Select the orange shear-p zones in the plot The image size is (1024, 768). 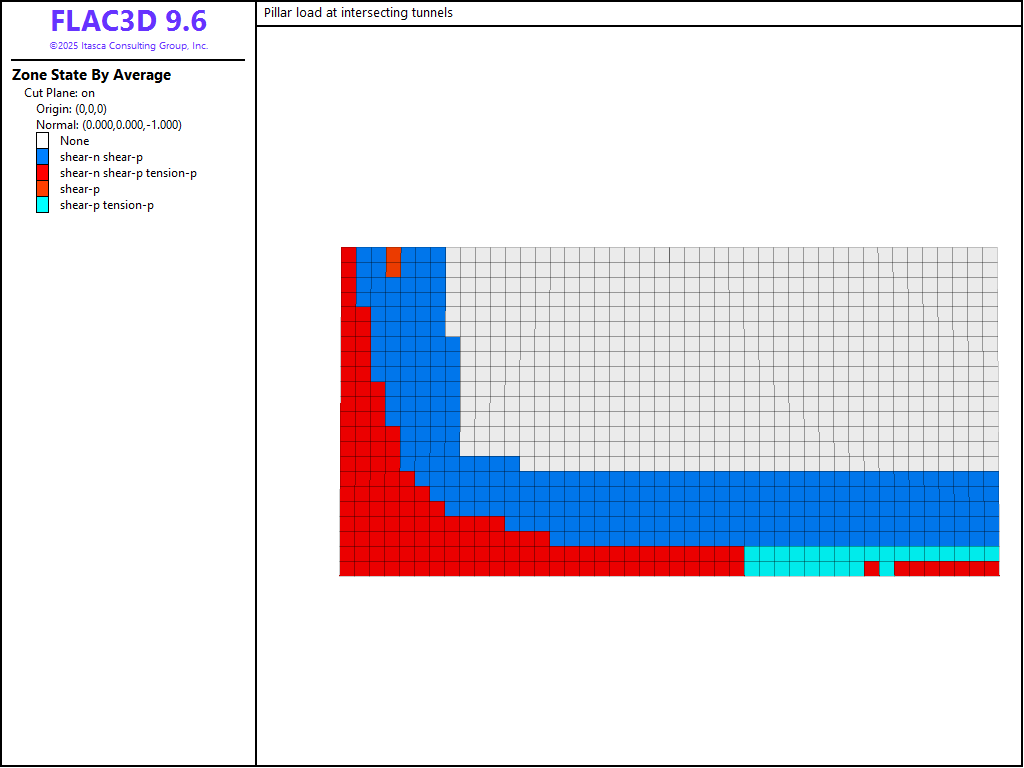[x=393, y=262]
